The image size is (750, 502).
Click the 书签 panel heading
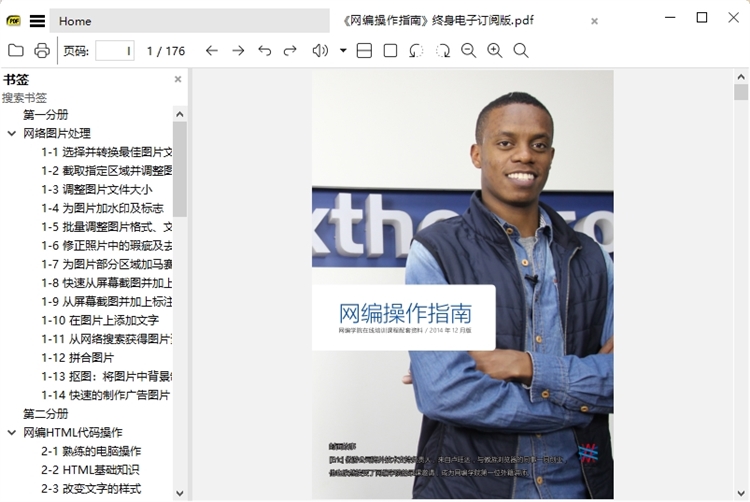(x=16, y=79)
